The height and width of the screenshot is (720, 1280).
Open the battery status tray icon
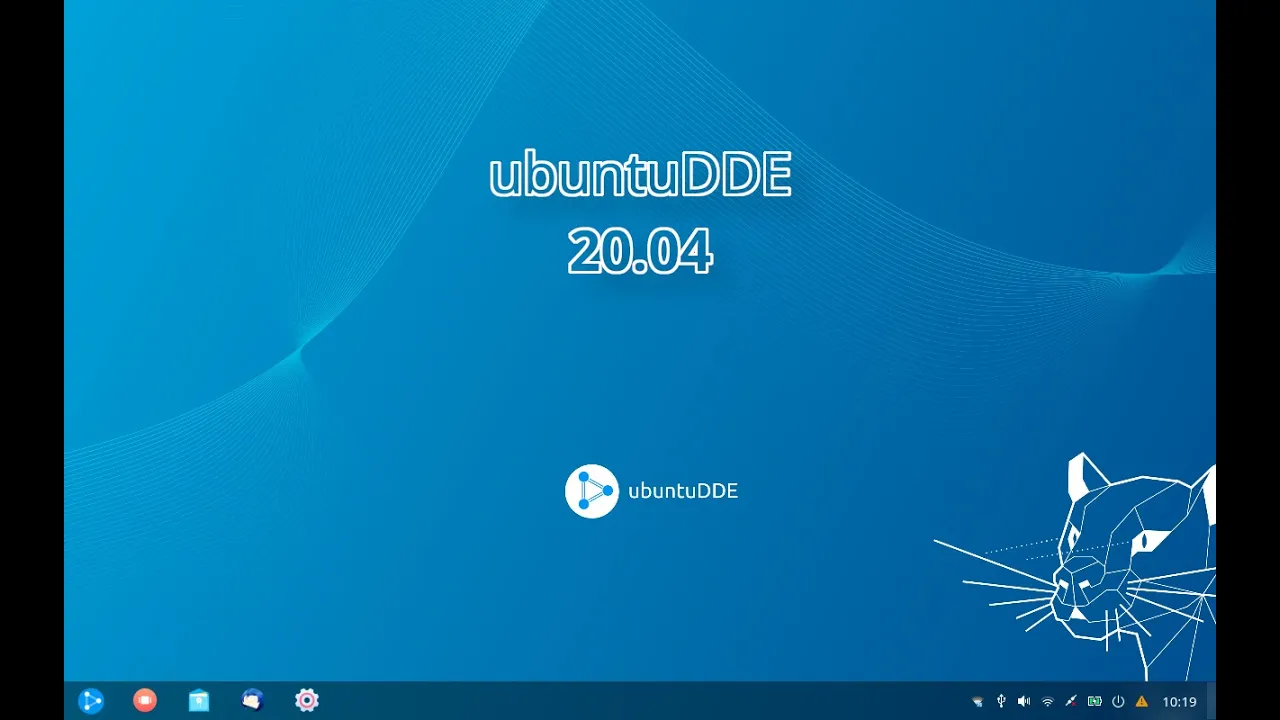click(1095, 702)
